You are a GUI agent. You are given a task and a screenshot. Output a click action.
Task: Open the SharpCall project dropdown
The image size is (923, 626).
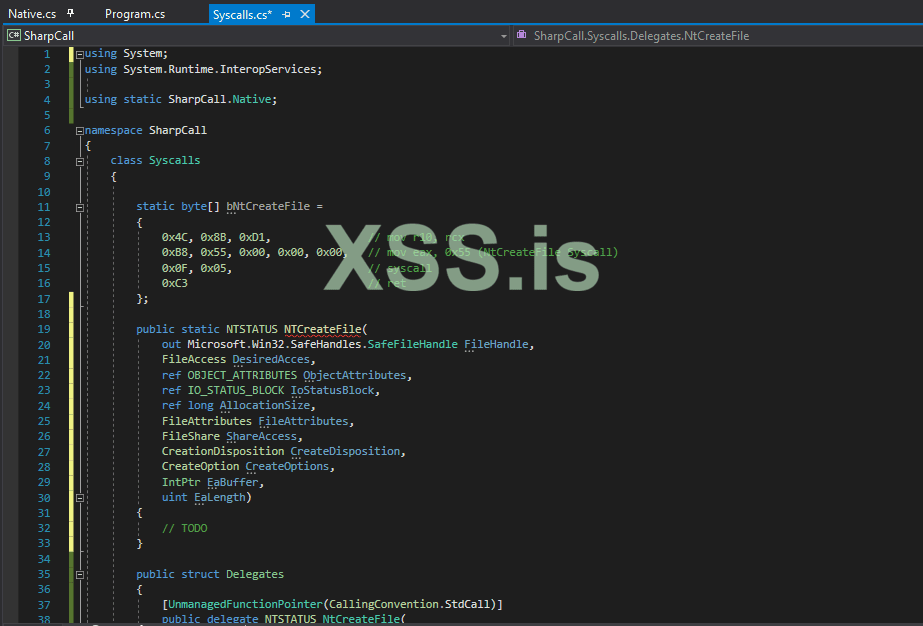tap(503, 36)
